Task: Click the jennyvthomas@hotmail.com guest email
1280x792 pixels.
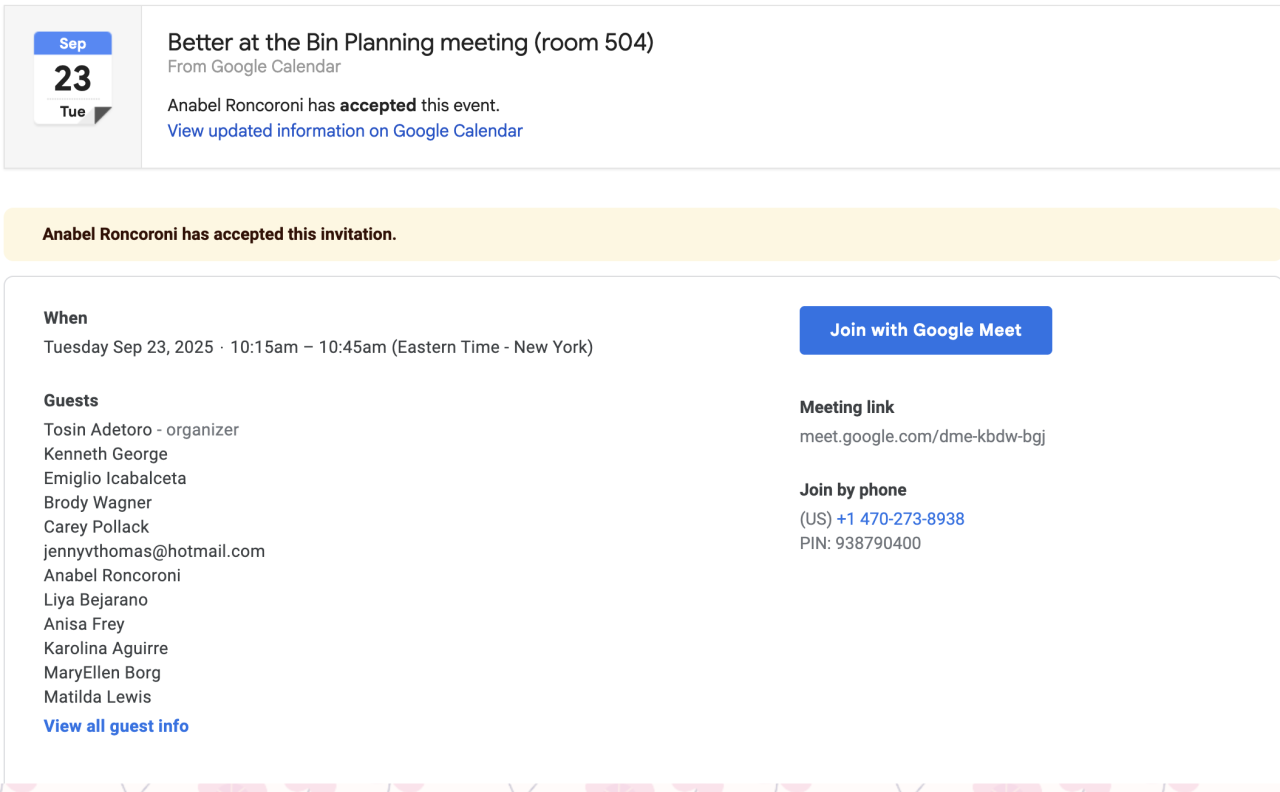Action: point(154,551)
